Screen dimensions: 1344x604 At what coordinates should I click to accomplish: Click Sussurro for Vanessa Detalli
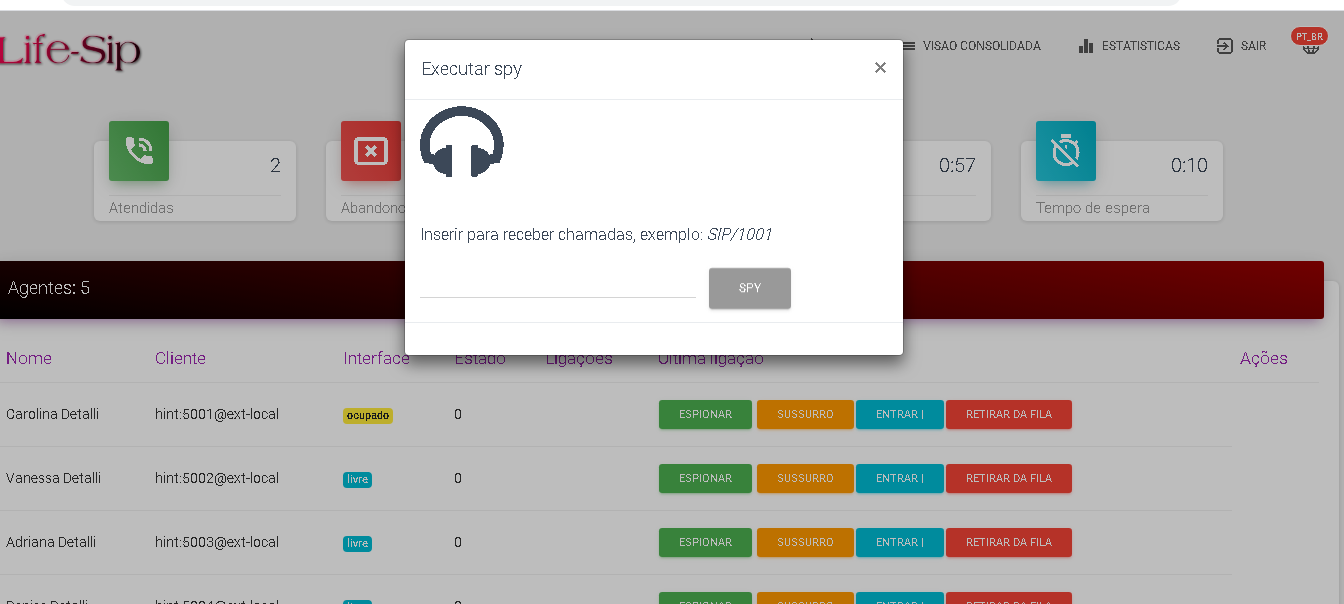tap(805, 478)
